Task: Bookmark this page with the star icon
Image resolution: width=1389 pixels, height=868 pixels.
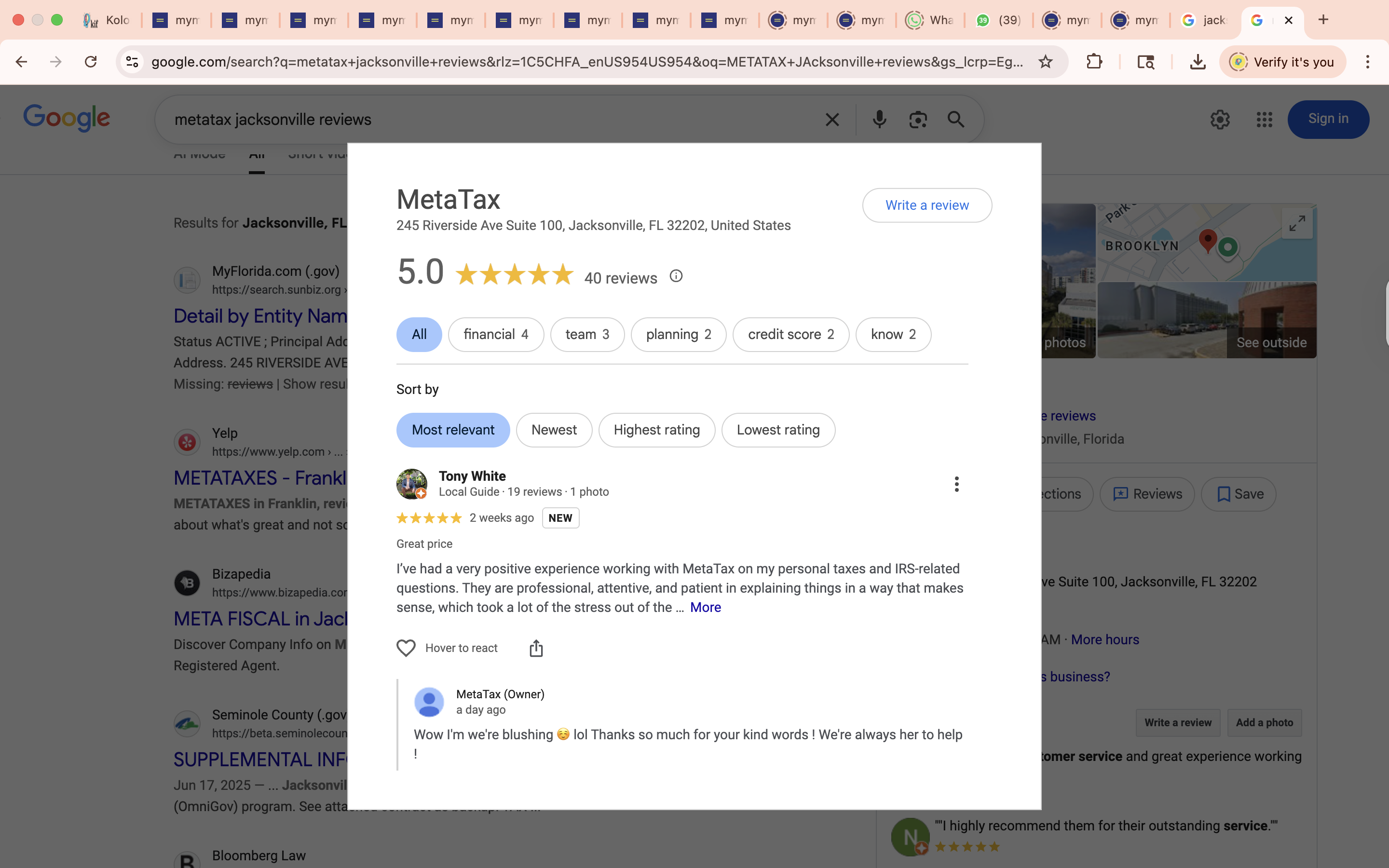Action: click(1045, 61)
